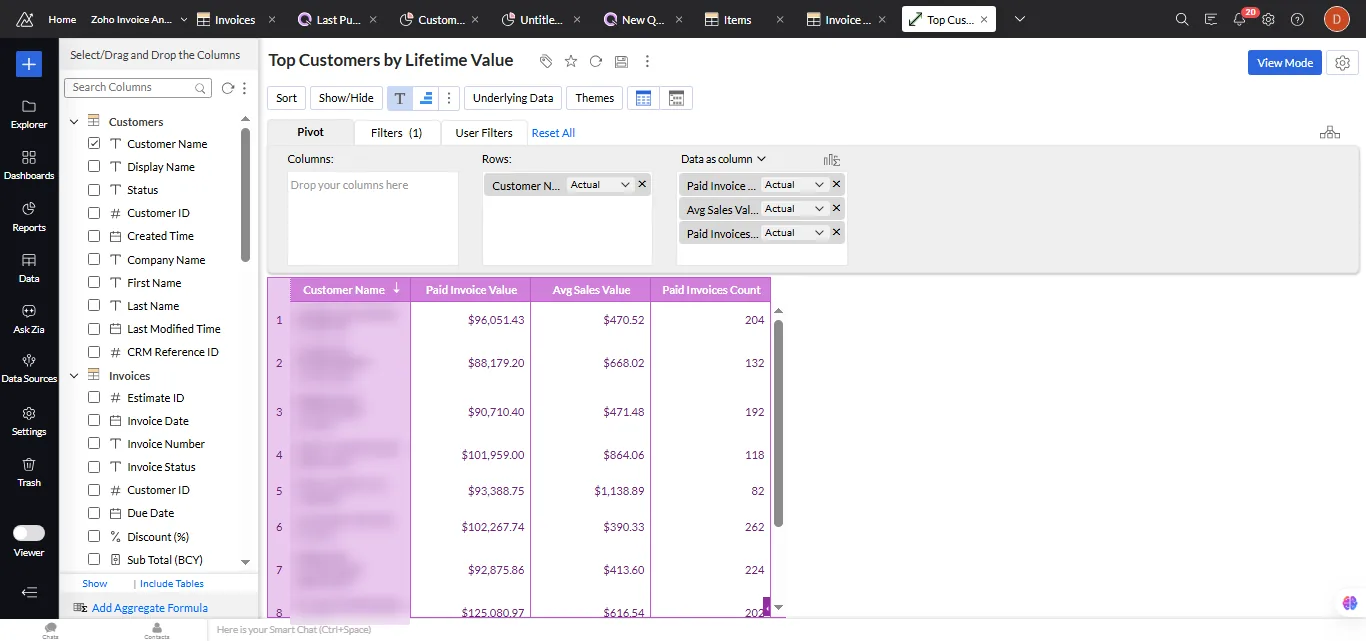This screenshot has width=1366, height=641.
Task: Mark report as favorite with star icon
Action: tap(571, 61)
